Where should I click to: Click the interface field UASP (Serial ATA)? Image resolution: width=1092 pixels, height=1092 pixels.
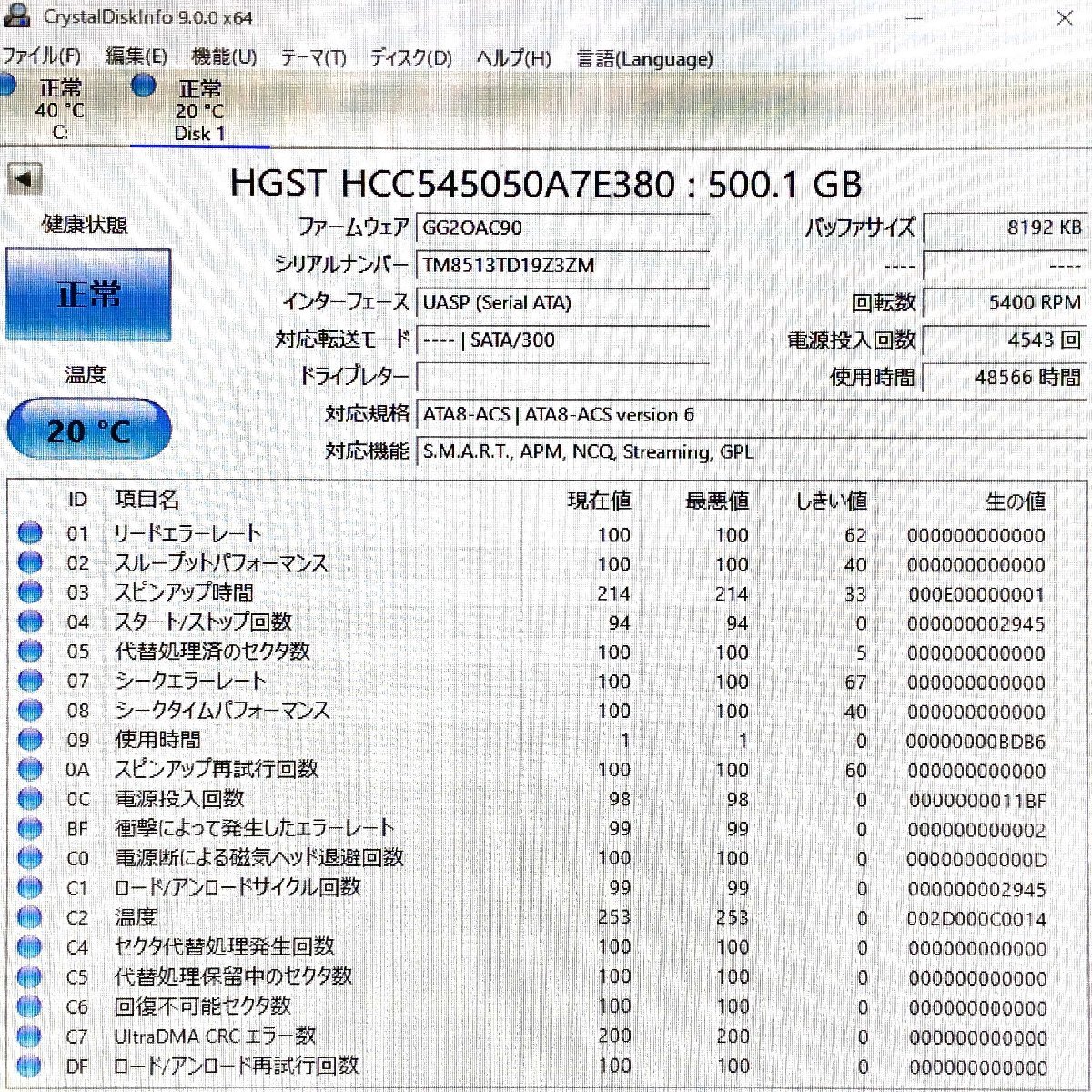(563, 302)
